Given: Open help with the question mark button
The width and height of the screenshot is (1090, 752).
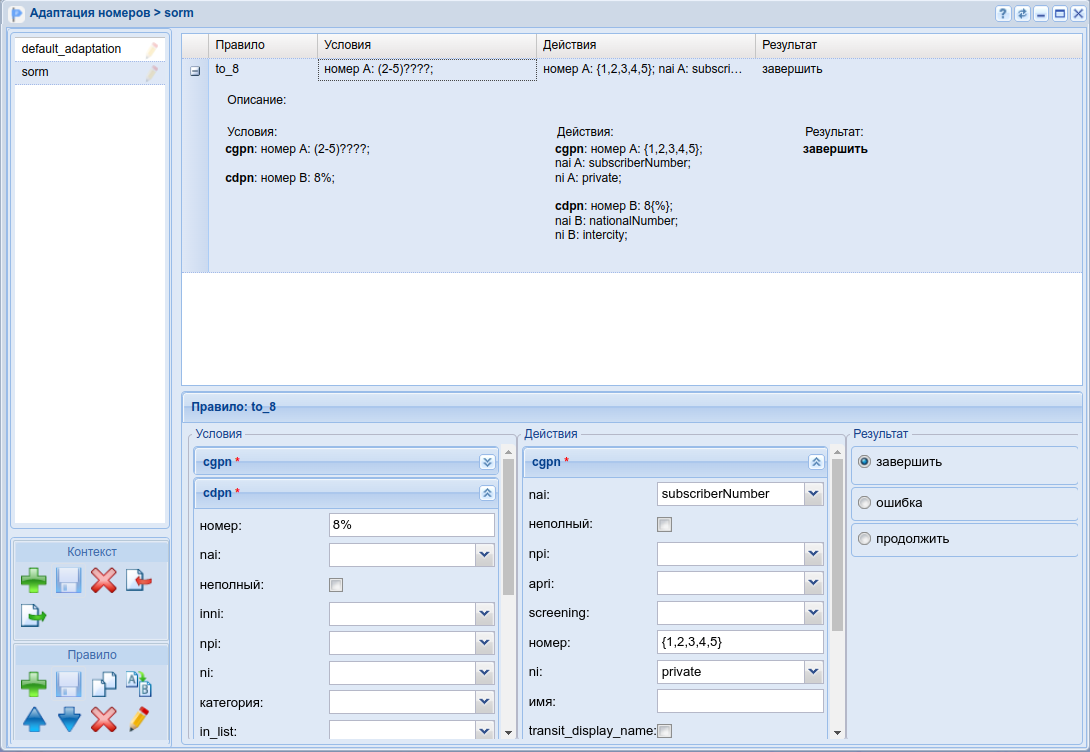Looking at the screenshot, I should coord(1003,14).
